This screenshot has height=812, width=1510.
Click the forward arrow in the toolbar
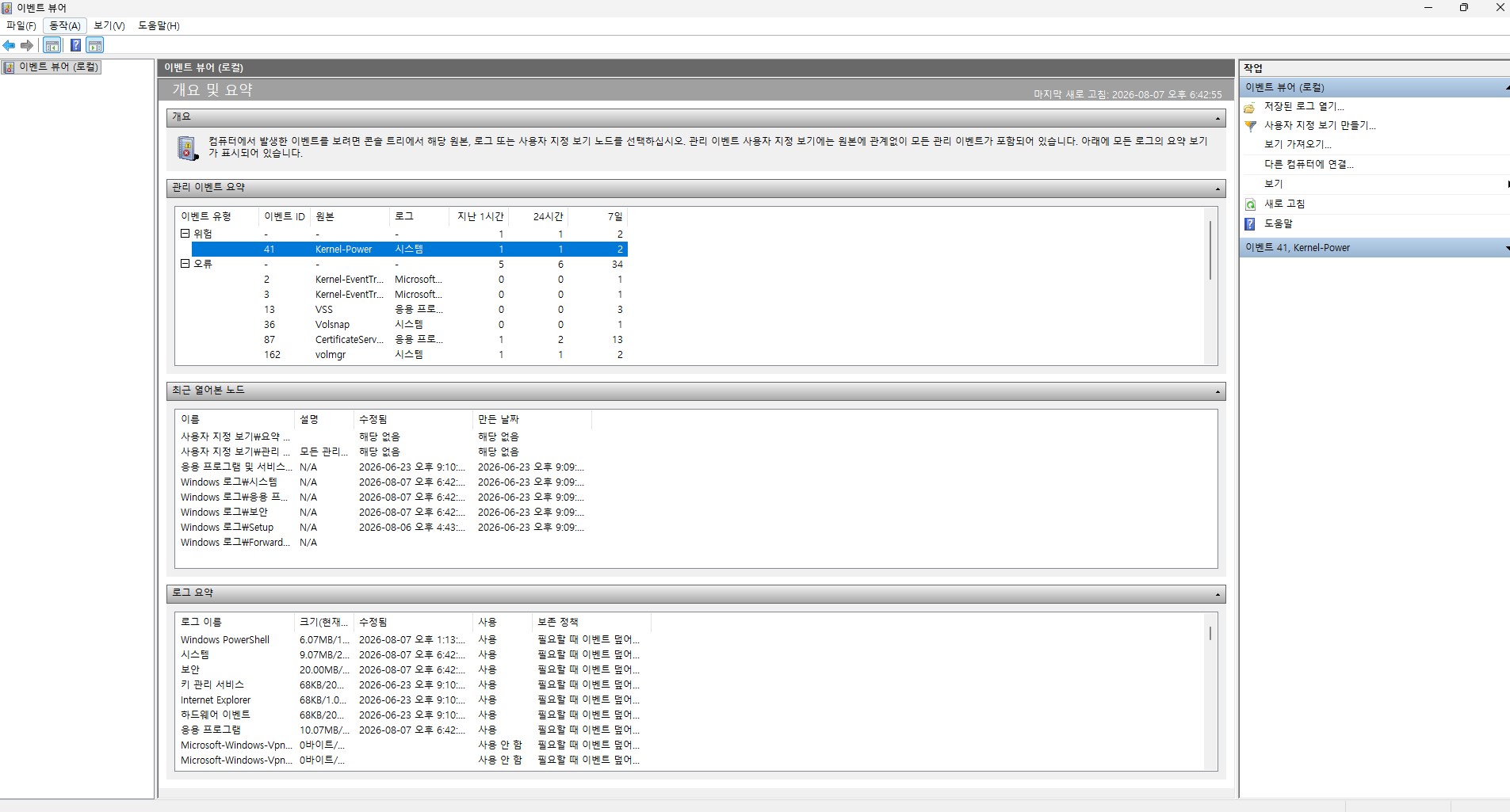coord(27,45)
